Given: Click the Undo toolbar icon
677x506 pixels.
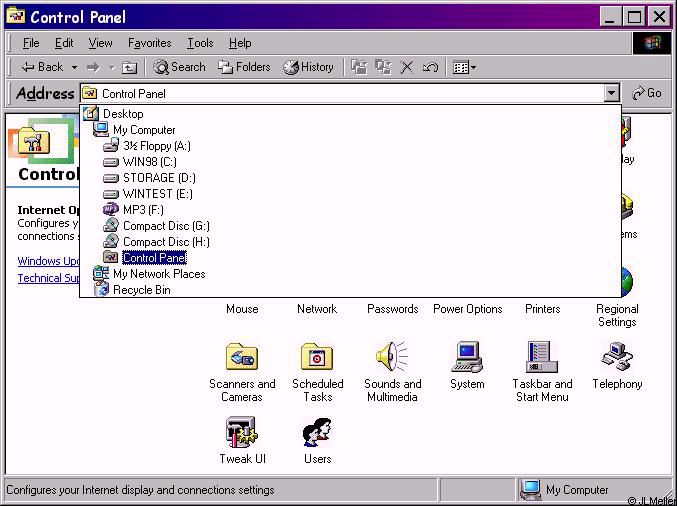Looking at the screenshot, I should 430,67.
